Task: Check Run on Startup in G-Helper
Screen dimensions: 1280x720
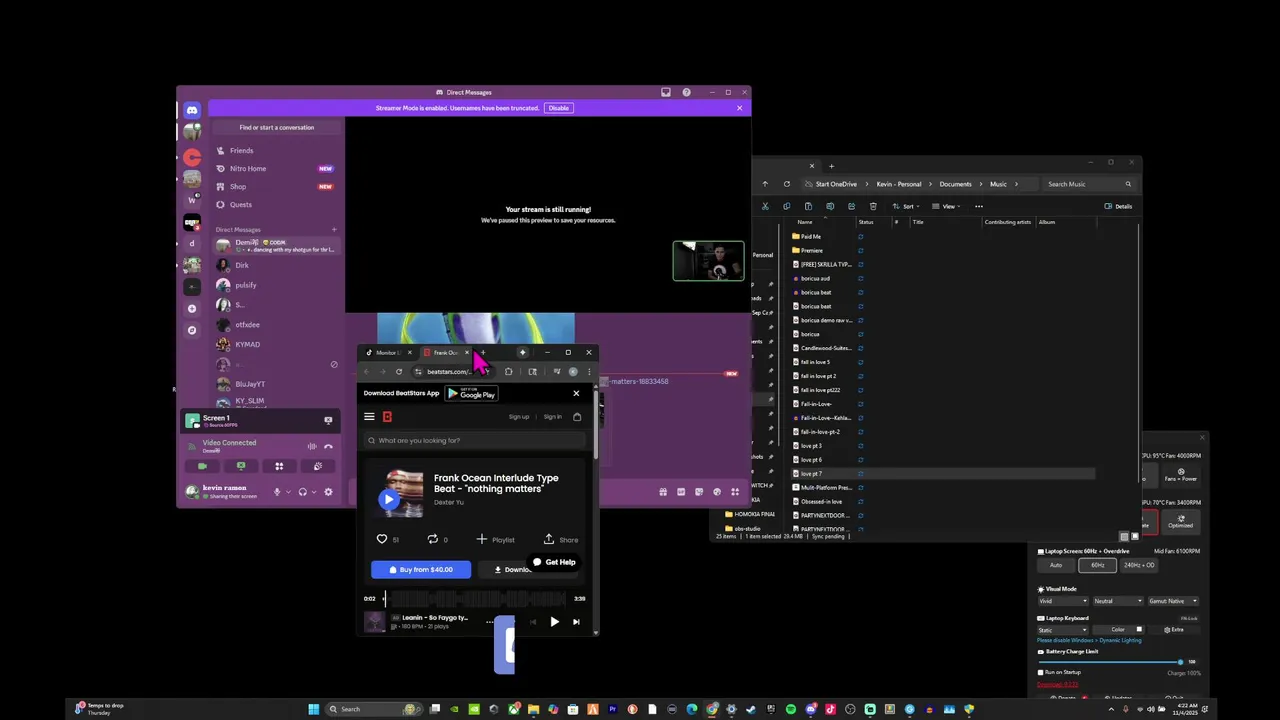Action: click(x=1041, y=672)
